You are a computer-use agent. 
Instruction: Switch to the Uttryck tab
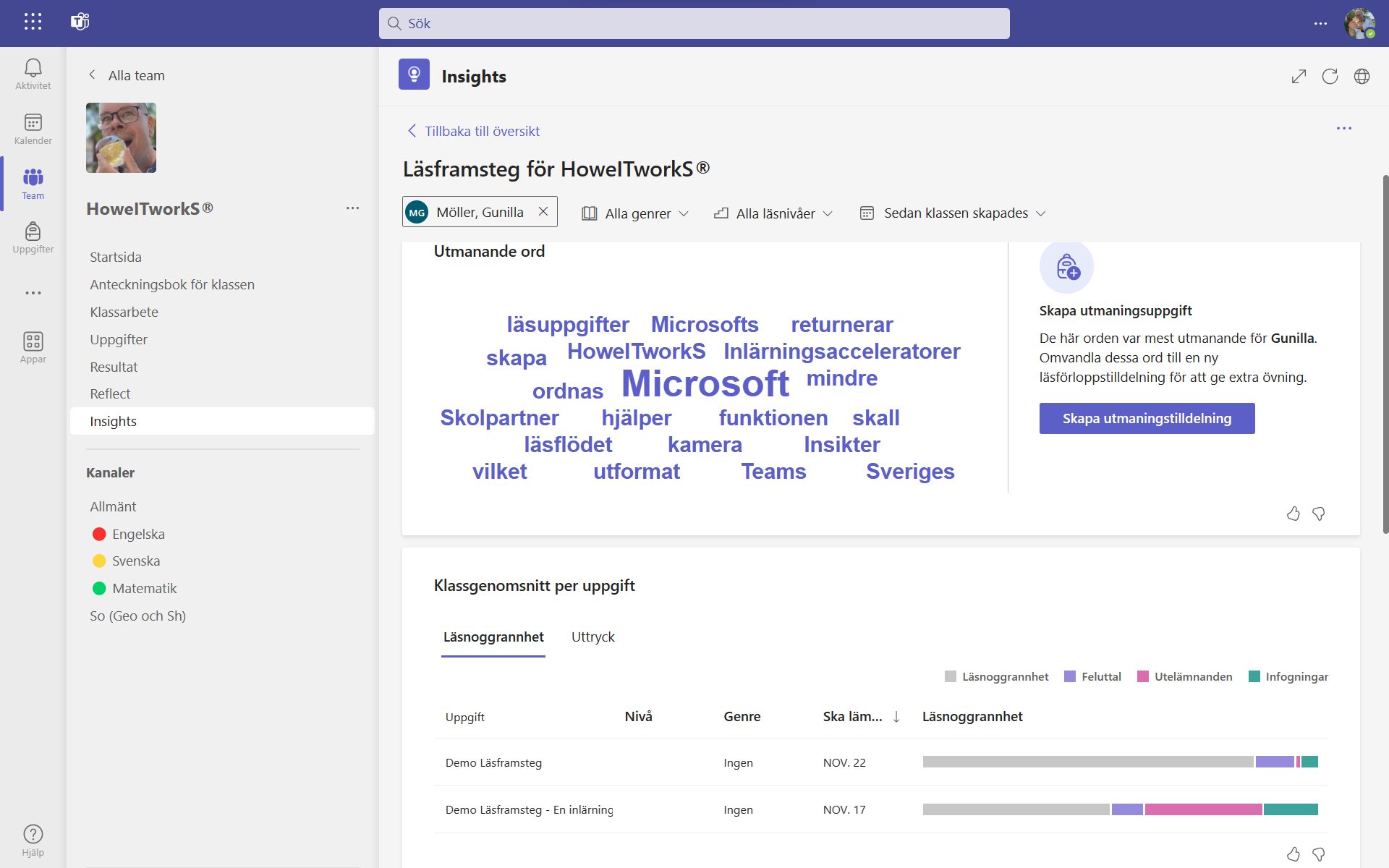[593, 637]
